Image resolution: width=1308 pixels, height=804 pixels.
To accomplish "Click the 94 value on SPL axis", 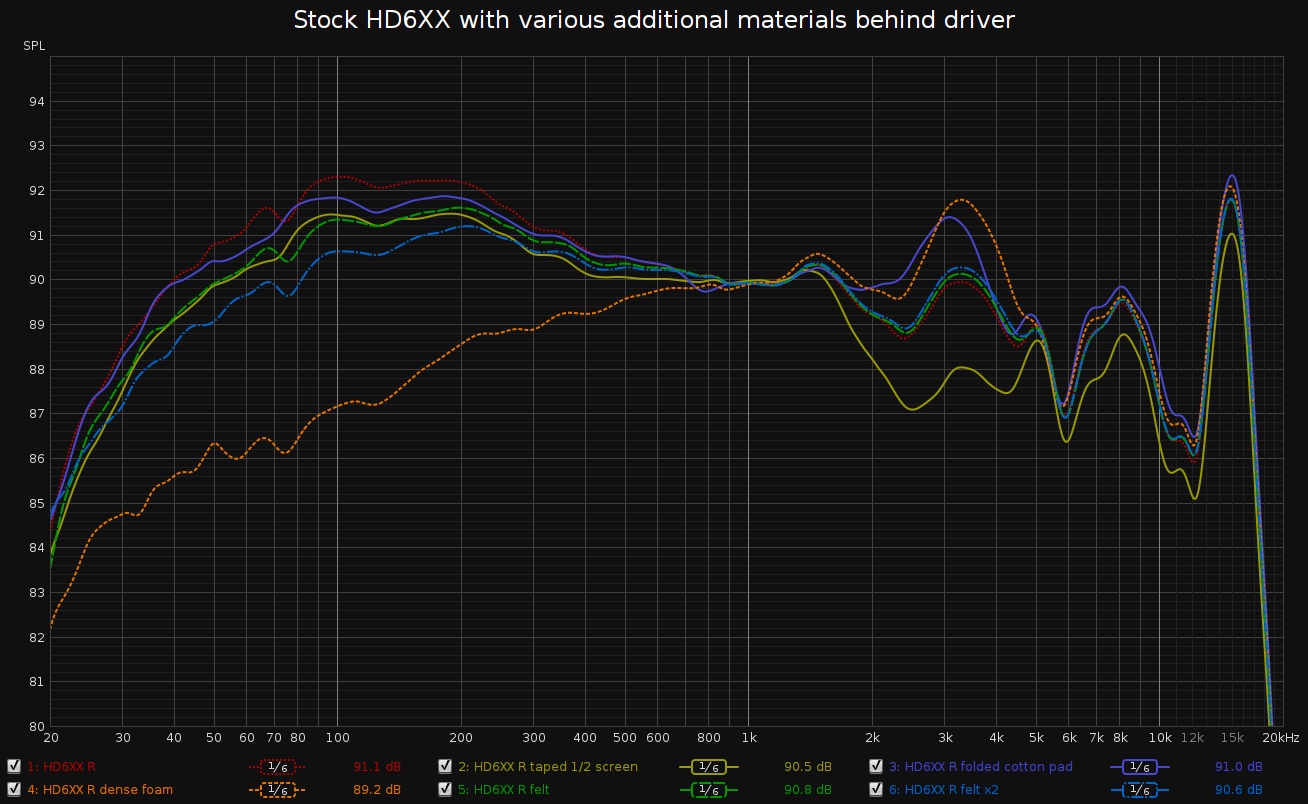I will (x=36, y=101).
